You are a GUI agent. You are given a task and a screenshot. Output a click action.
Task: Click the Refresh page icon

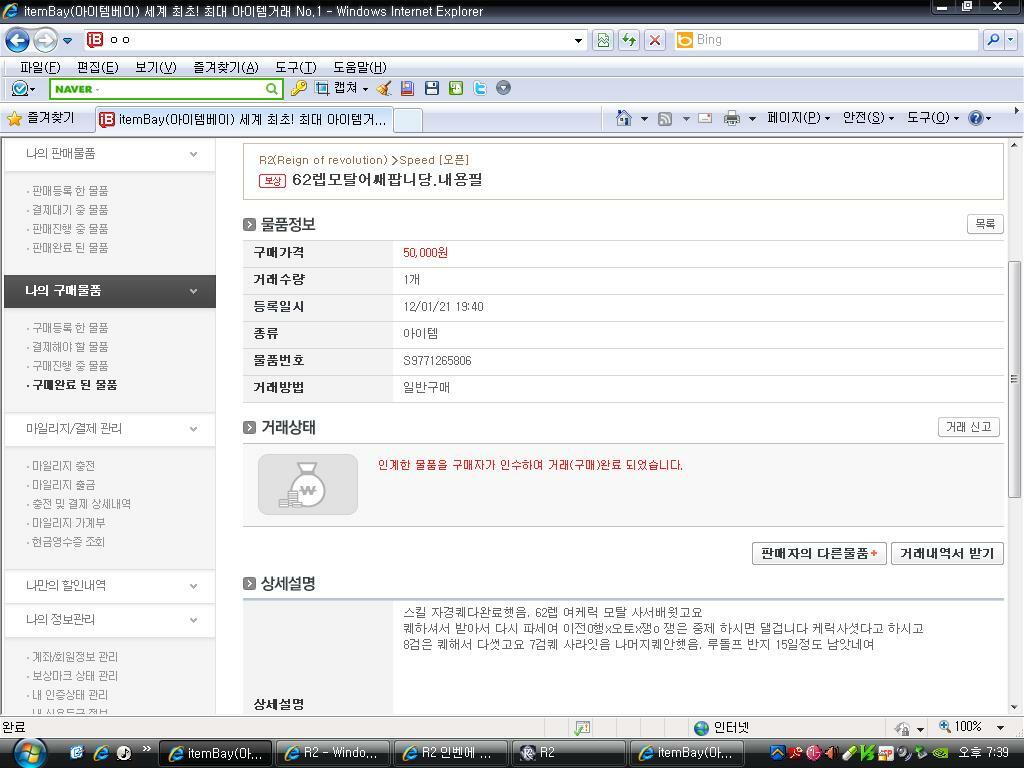point(629,40)
